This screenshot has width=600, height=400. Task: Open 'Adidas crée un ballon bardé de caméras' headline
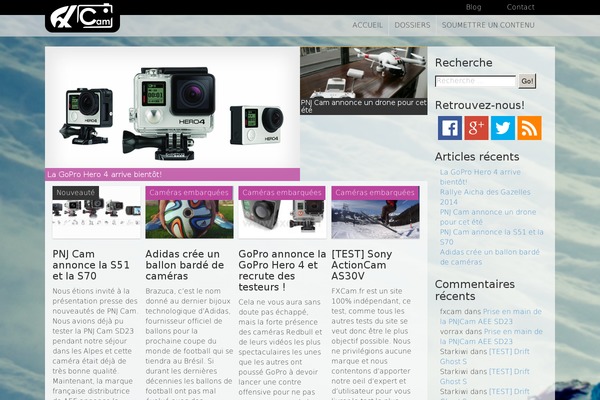pos(184,265)
